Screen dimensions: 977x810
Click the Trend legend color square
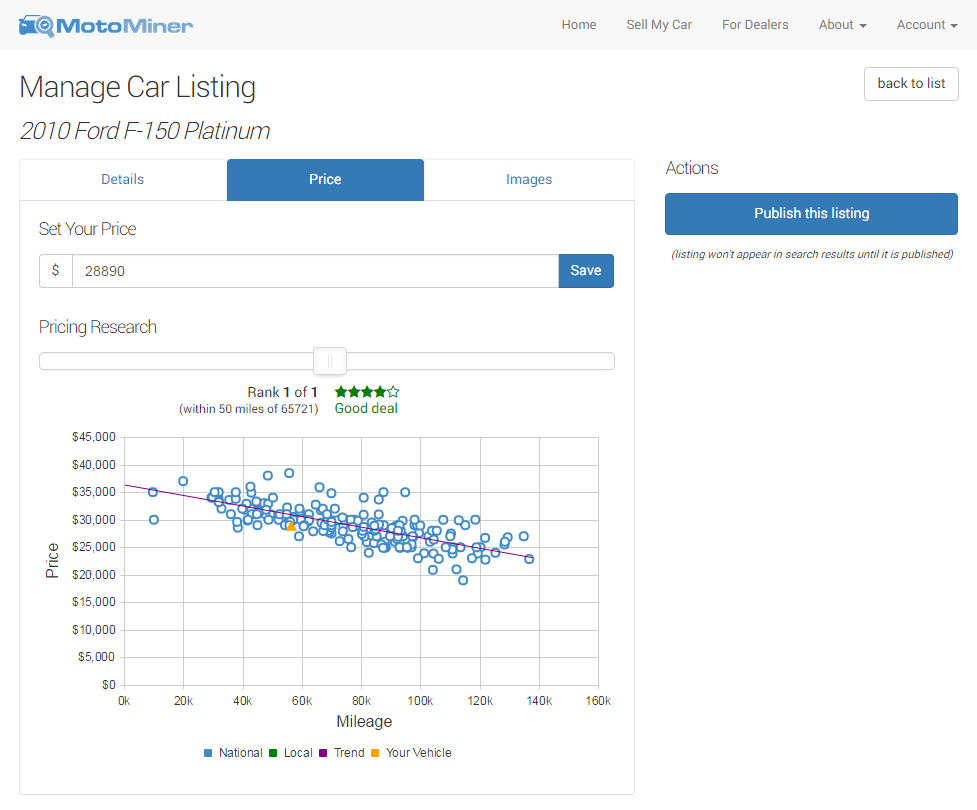(x=323, y=753)
